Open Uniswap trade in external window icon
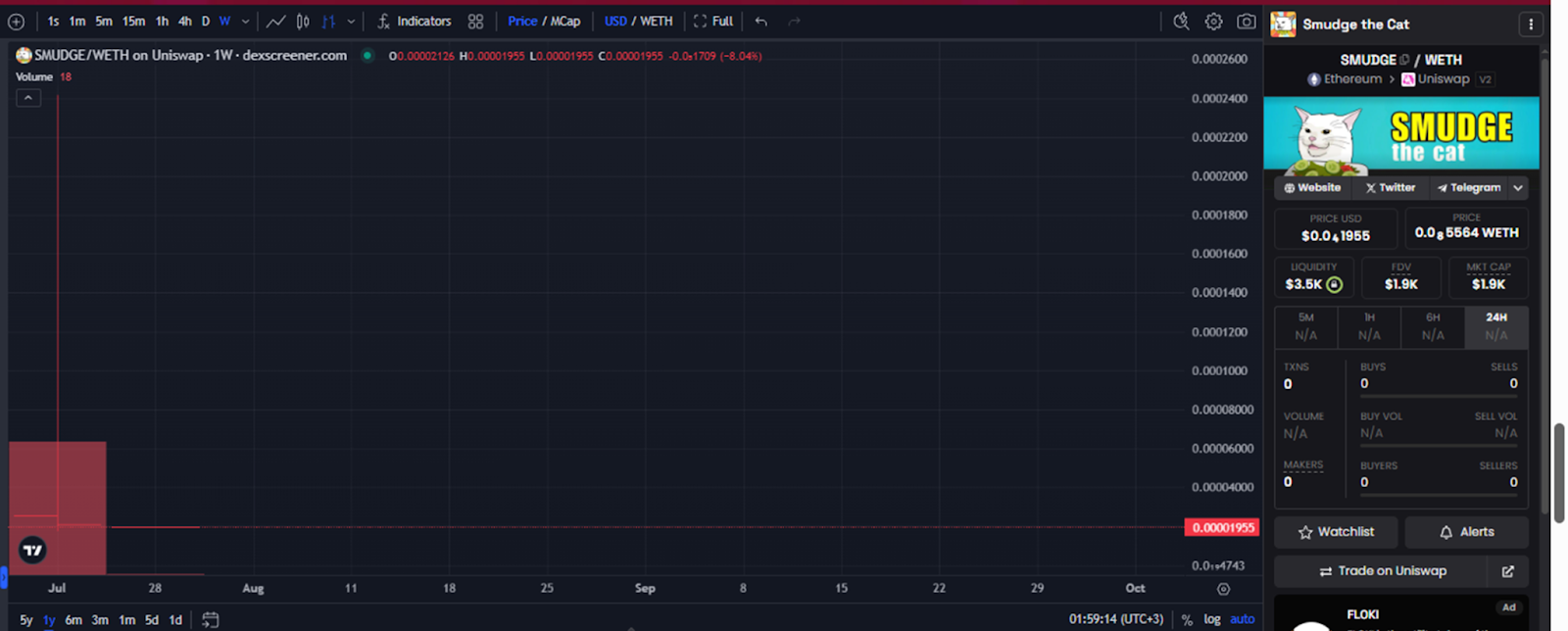Viewport: 1568px width, 631px height. point(1507,571)
